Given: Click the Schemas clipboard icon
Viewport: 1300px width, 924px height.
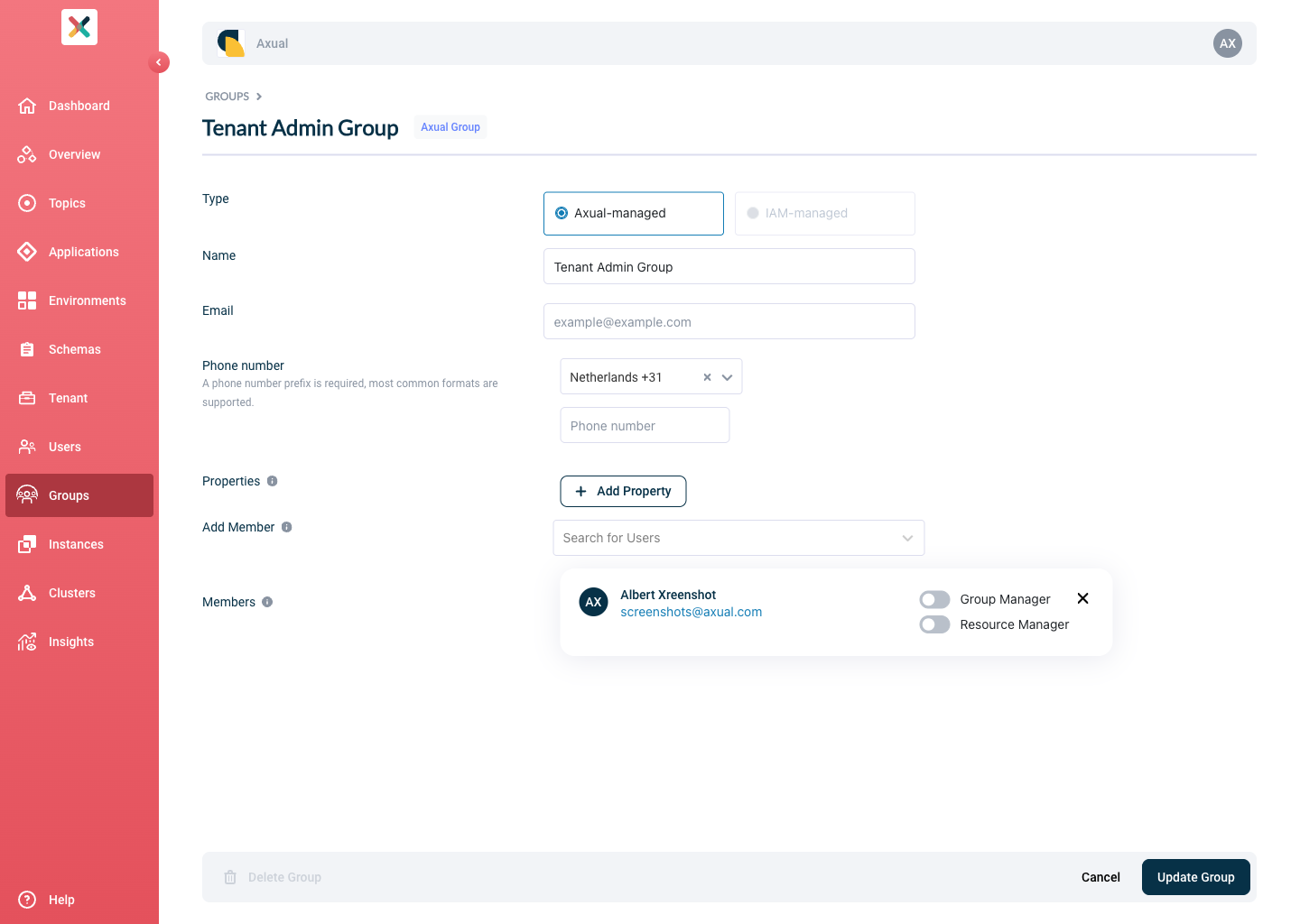Looking at the screenshot, I should pos(27,349).
